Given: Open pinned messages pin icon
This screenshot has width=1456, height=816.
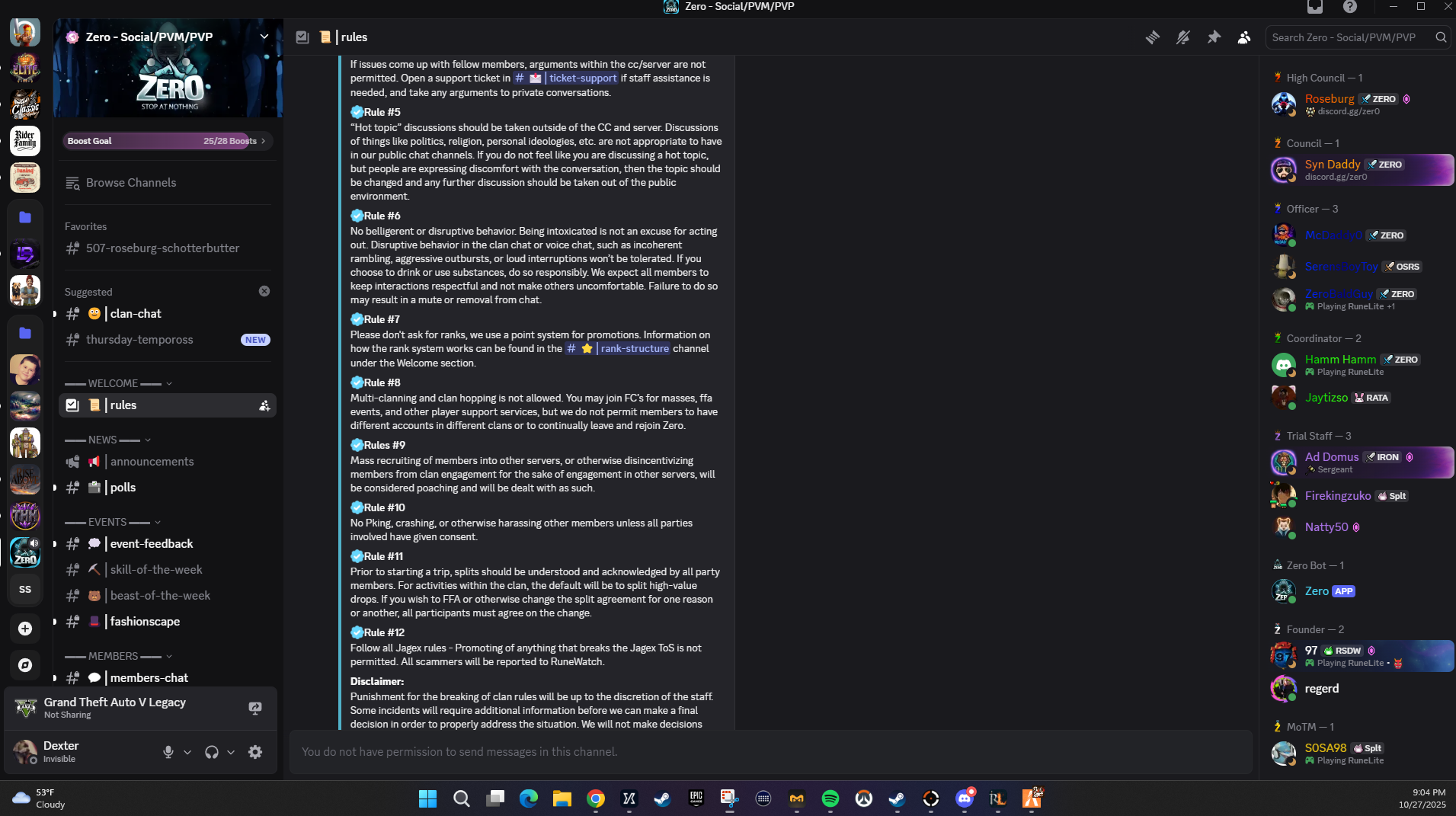Looking at the screenshot, I should [x=1214, y=37].
